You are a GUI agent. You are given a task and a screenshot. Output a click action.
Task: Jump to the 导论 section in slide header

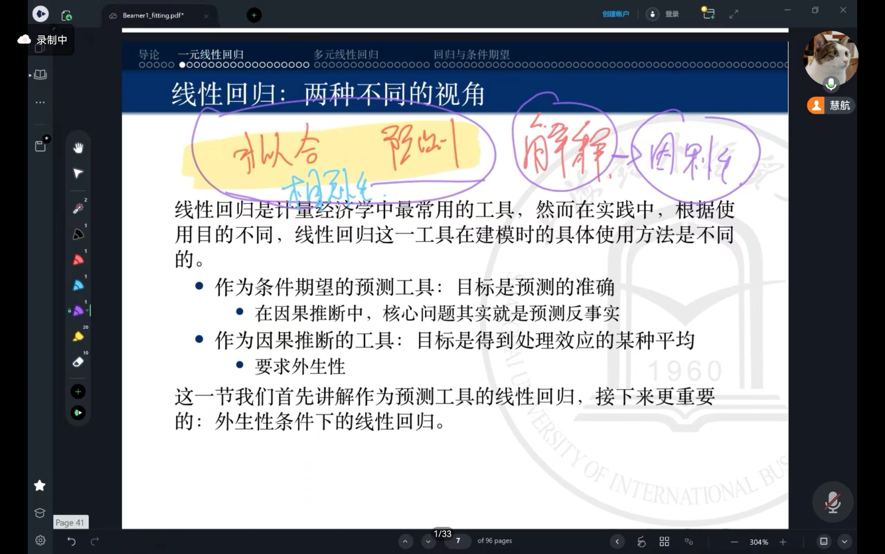[149, 55]
